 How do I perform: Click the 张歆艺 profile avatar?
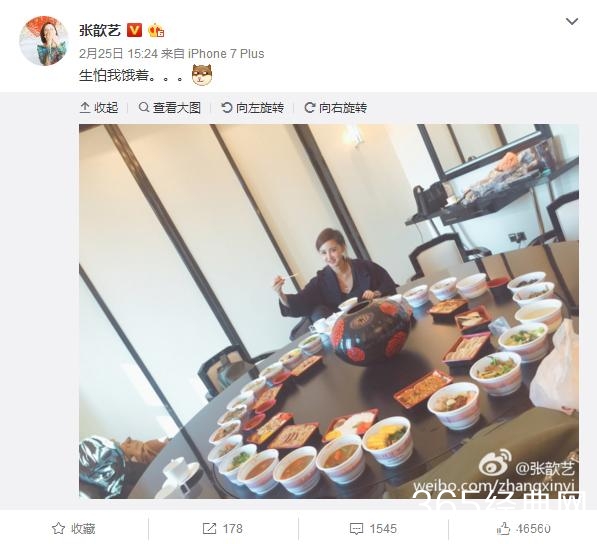pos(44,40)
